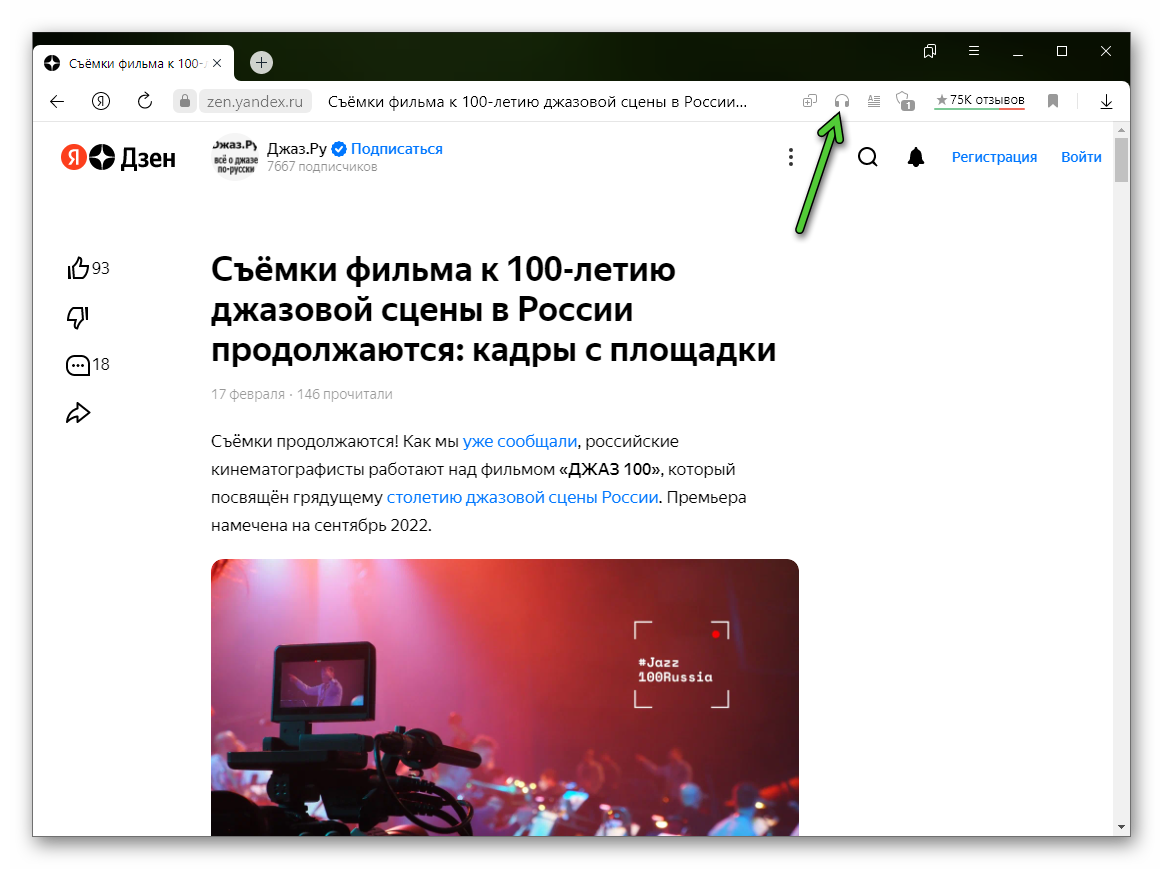This screenshot has width=1163, height=869.
Task: Click the headphones read-aloud icon
Action: click(842, 101)
